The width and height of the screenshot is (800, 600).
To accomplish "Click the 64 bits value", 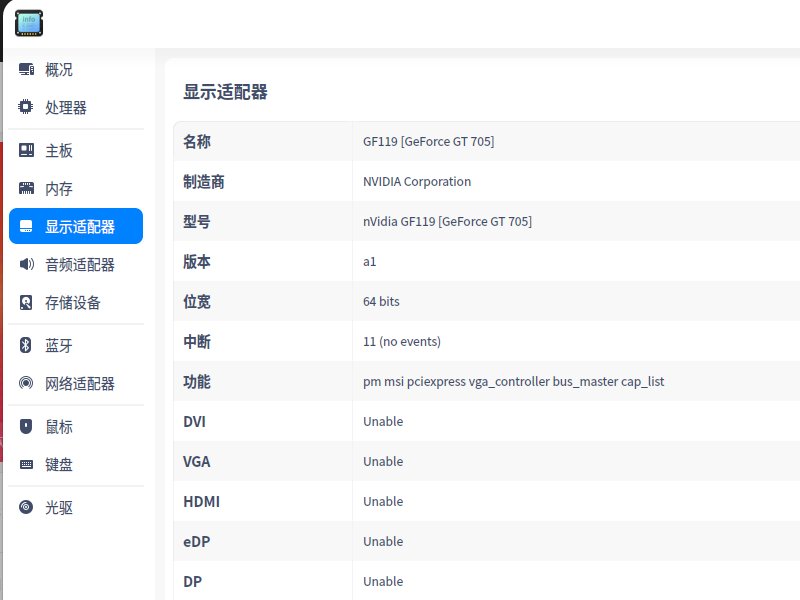I will click(x=381, y=302).
